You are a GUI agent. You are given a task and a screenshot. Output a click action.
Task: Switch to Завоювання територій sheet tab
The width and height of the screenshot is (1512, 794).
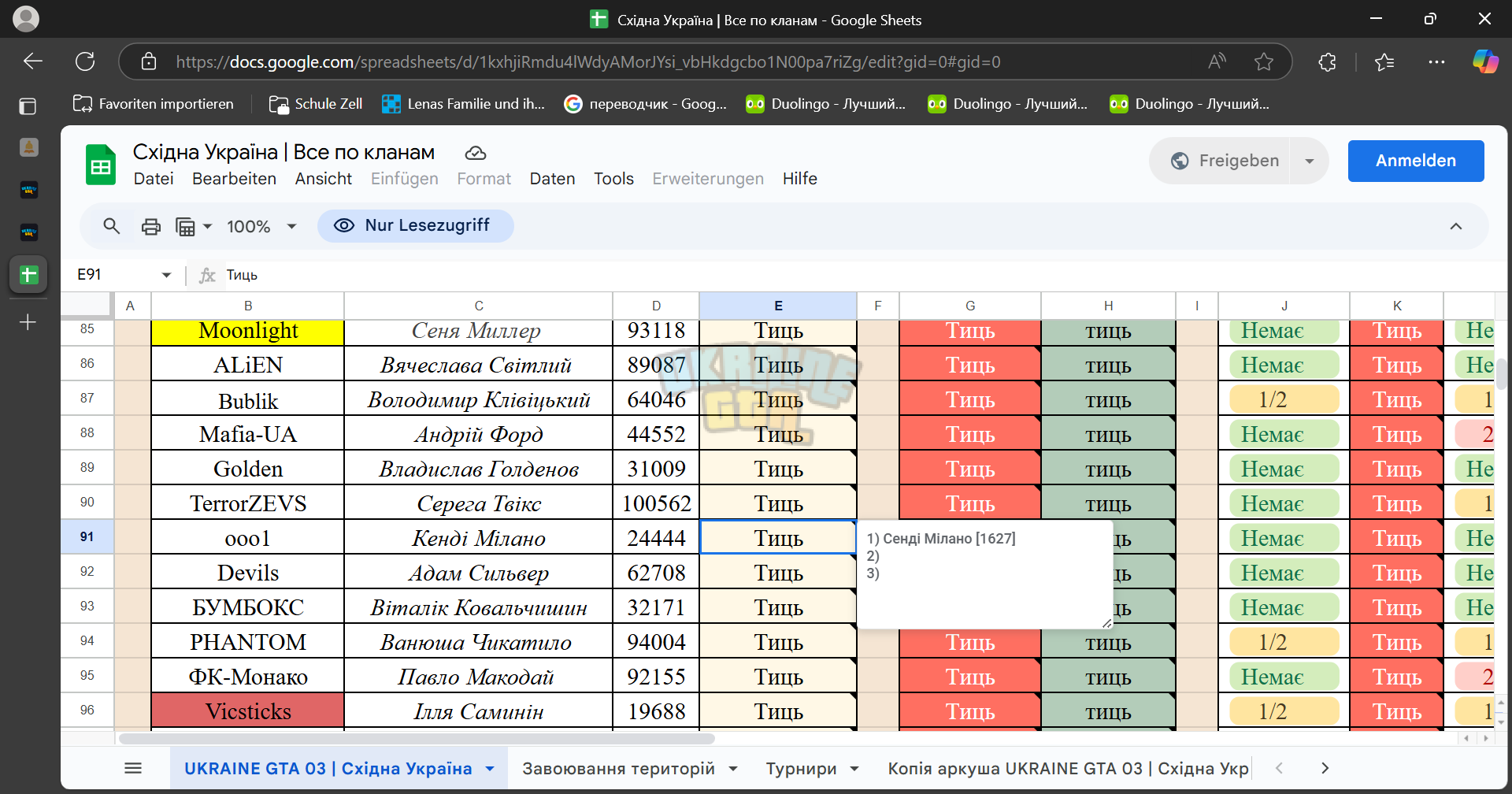click(x=618, y=769)
